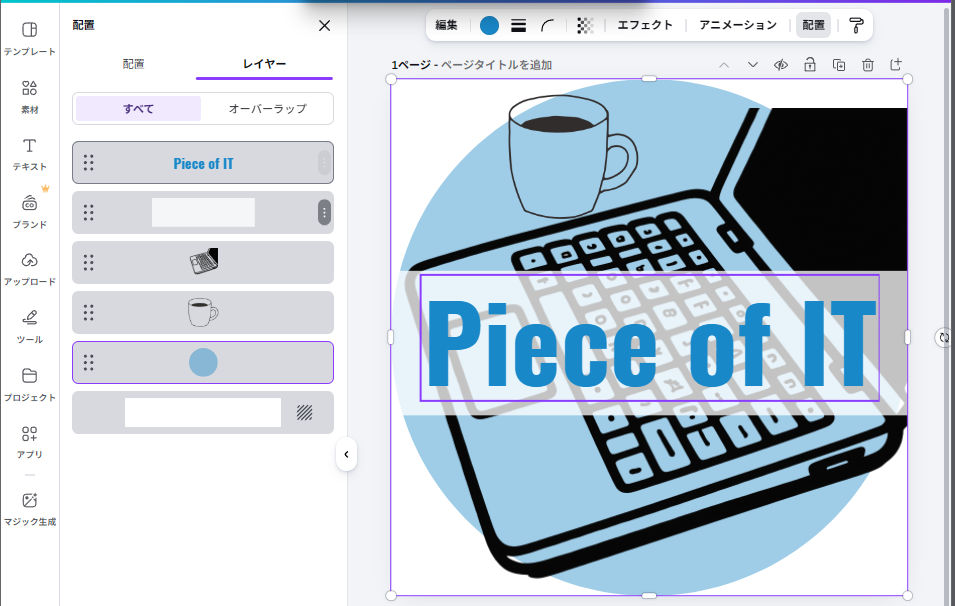This screenshot has width=955, height=606.
Task: Add a new page with the plus icon
Action: (896, 65)
